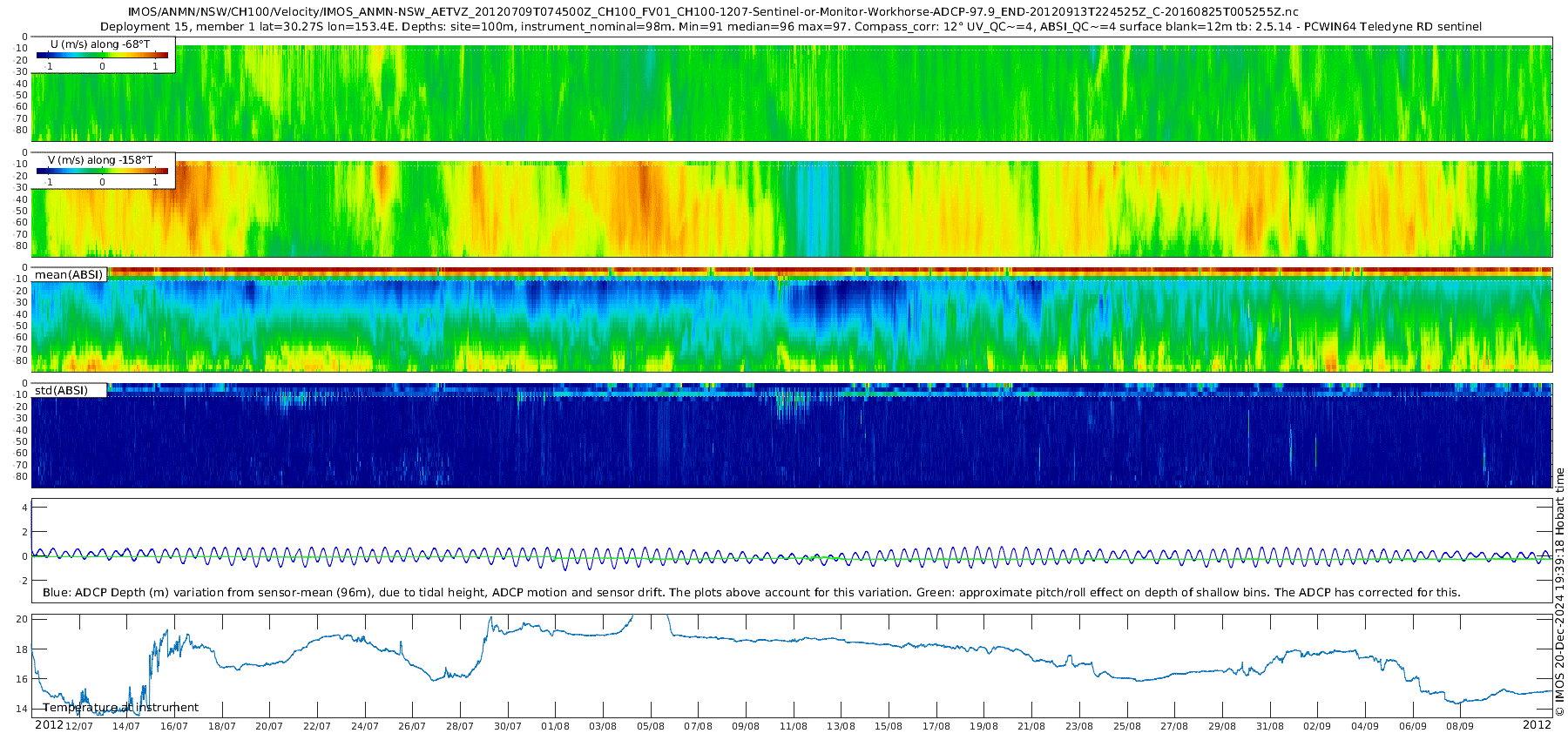Select the 21/08 time axis label
This screenshot has width=1568, height=740.
click(1031, 726)
